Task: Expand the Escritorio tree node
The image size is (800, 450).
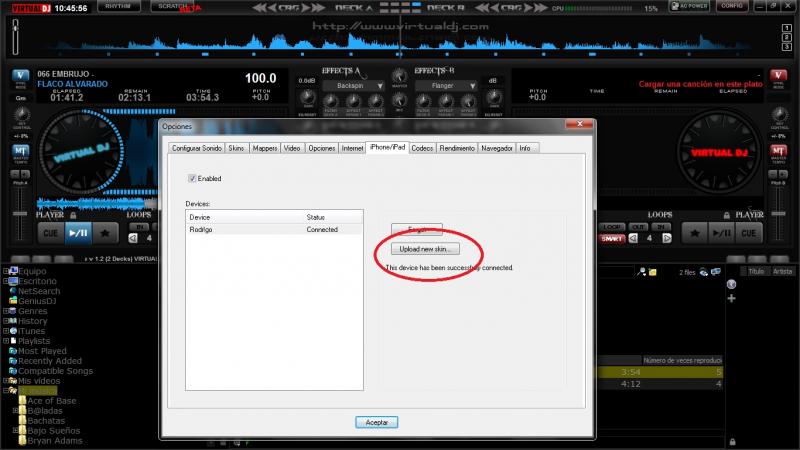Action: pyautogui.click(x=6, y=281)
